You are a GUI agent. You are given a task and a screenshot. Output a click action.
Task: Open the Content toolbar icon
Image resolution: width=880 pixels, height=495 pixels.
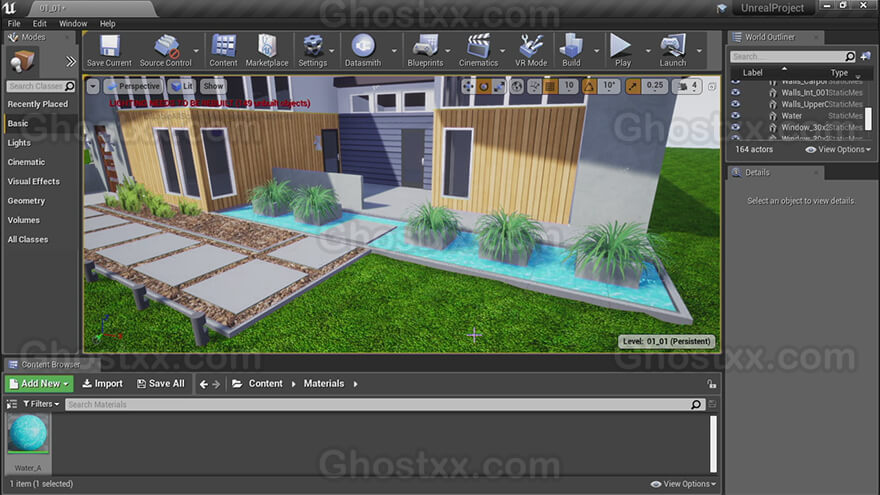pyautogui.click(x=223, y=51)
